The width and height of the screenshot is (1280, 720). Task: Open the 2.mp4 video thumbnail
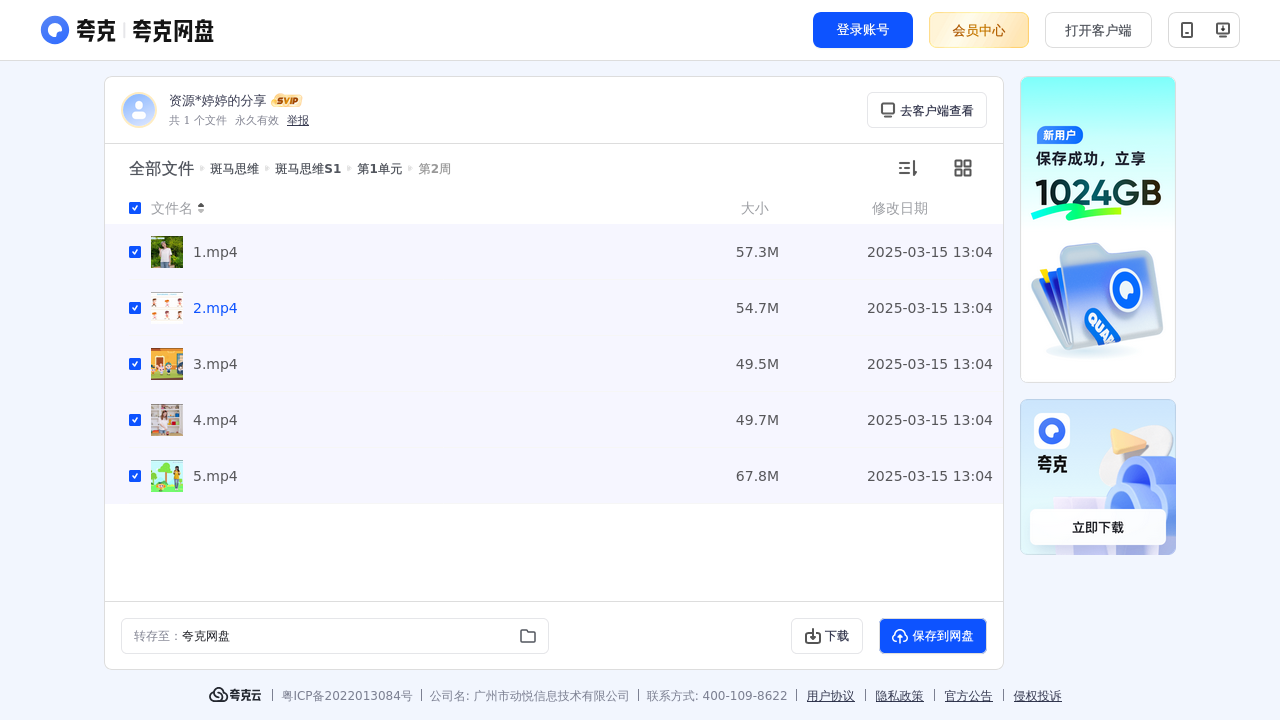tap(167, 308)
